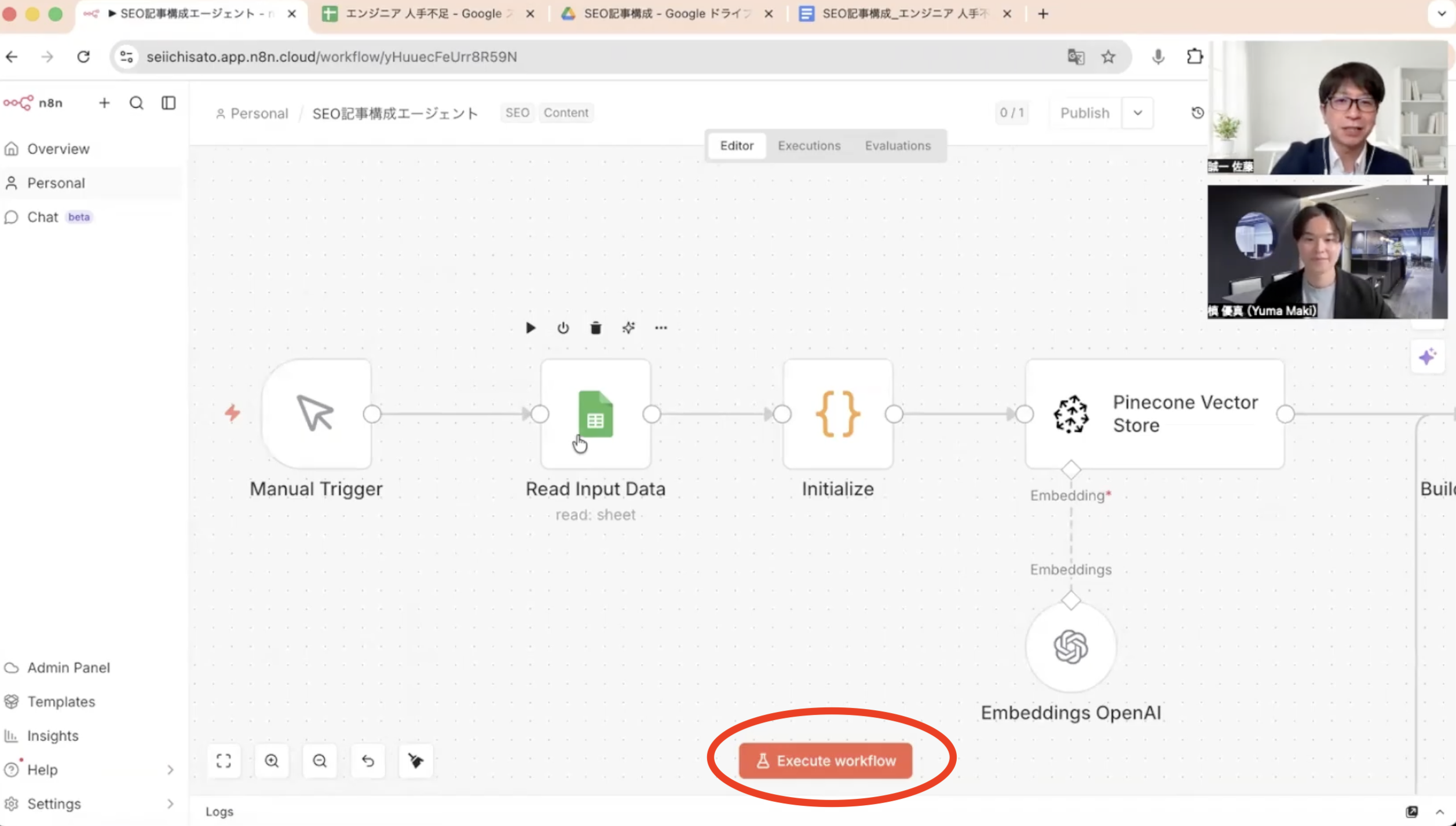1456x826 pixels.
Task: Click Execute workflow button
Action: click(x=825, y=761)
